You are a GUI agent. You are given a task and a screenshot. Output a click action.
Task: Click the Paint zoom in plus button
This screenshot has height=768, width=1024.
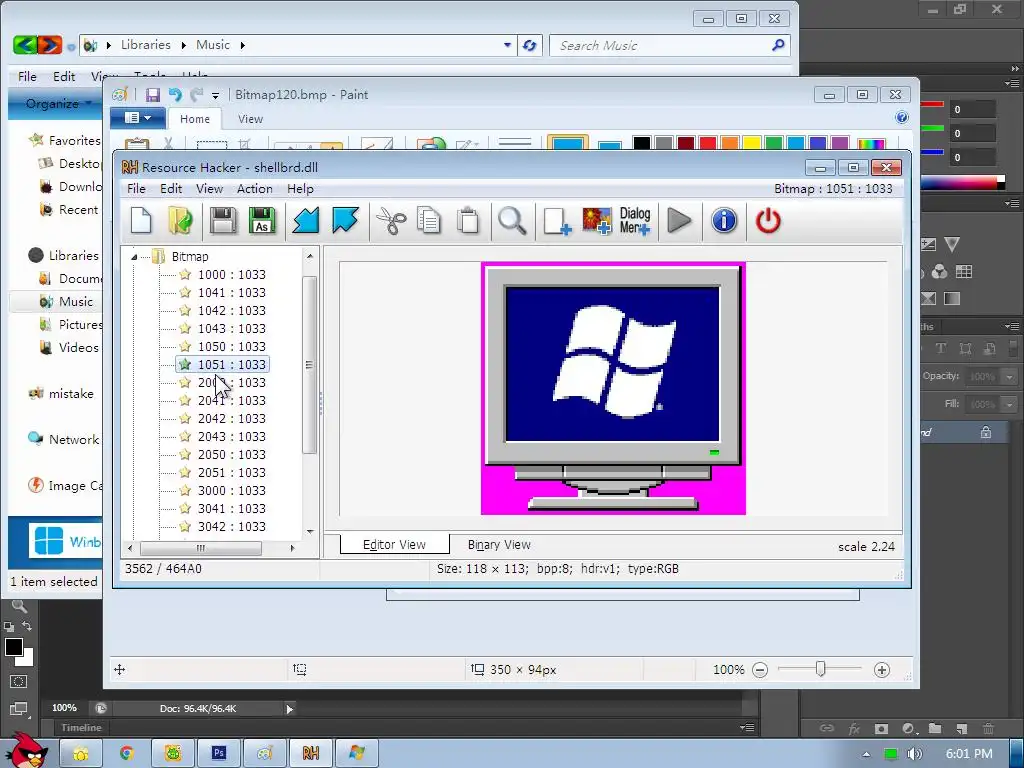882,669
